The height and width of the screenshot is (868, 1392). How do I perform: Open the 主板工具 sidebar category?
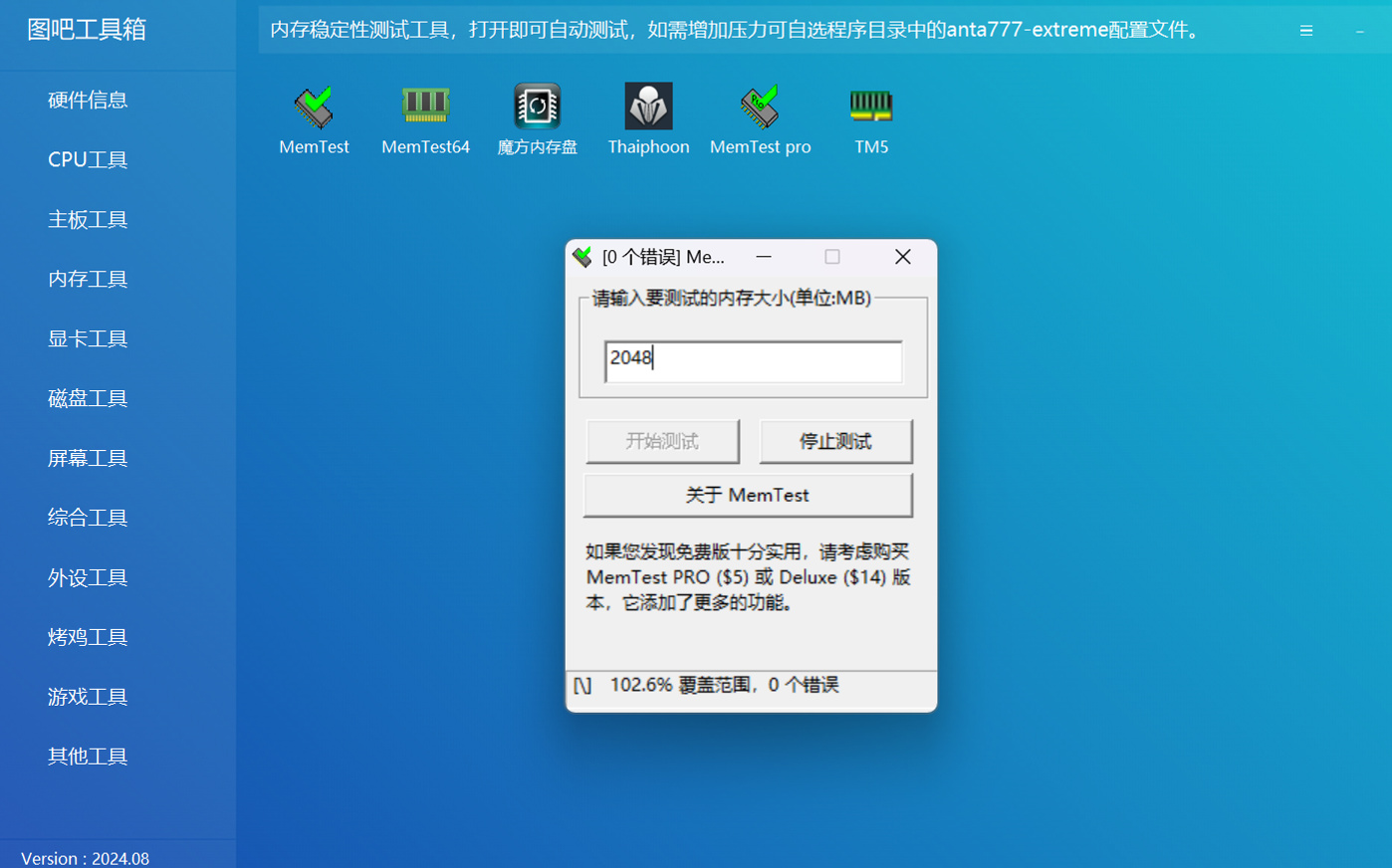tap(88, 219)
